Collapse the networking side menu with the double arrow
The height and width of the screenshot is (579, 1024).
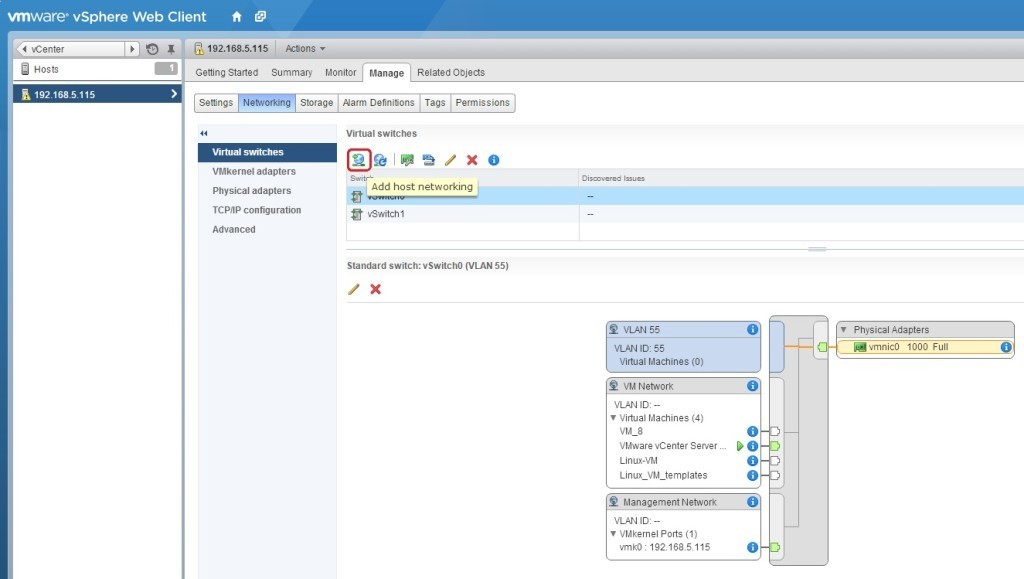click(204, 133)
